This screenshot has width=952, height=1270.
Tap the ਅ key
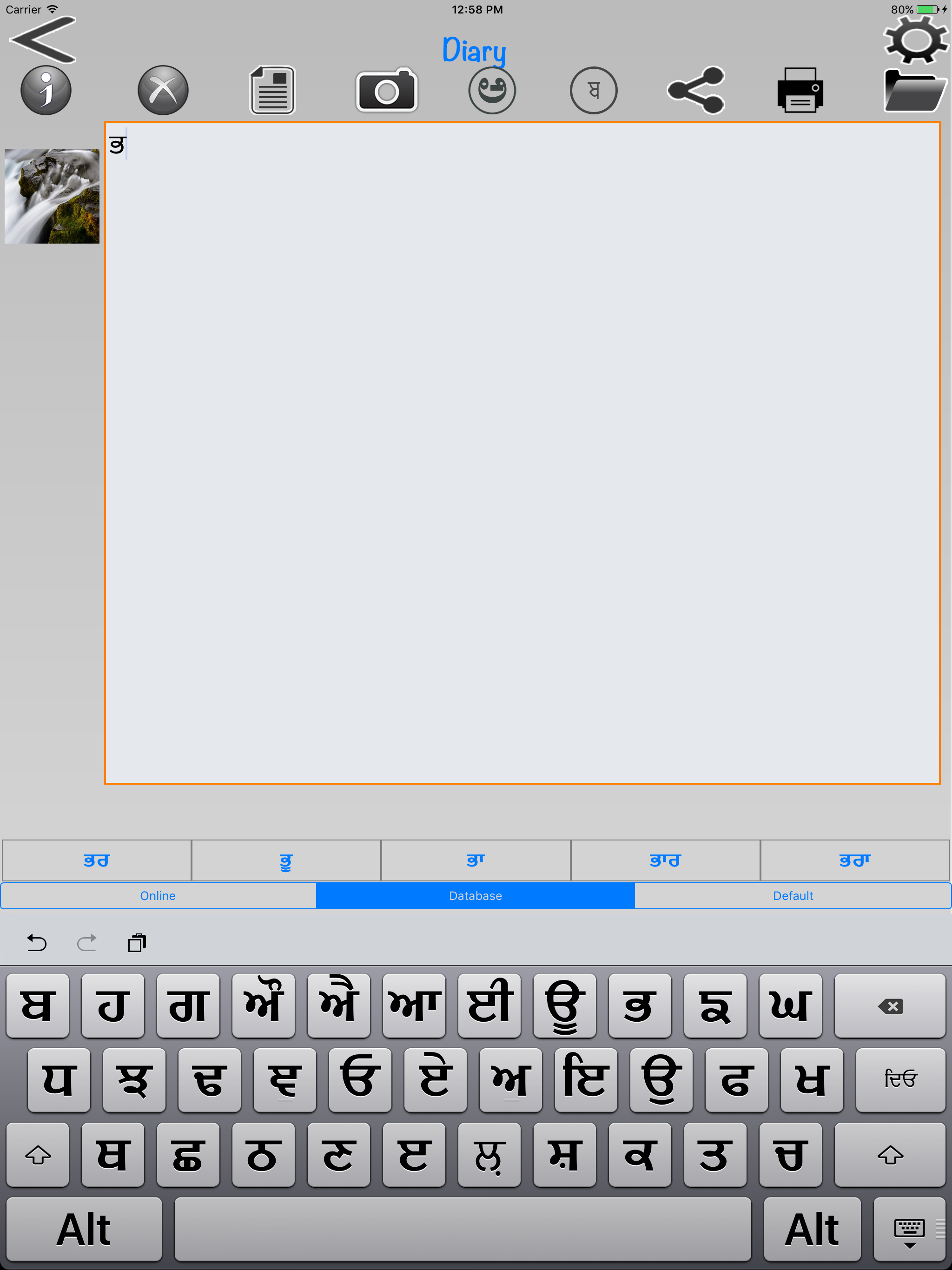click(x=510, y=1080)
